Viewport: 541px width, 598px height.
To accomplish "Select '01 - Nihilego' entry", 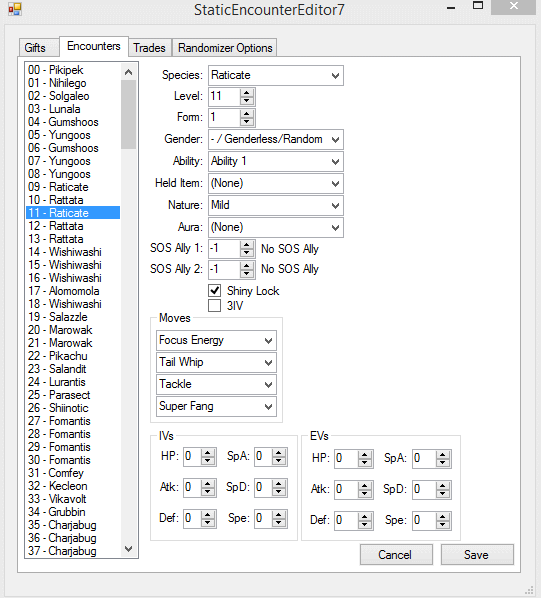I will coord(73,83).
